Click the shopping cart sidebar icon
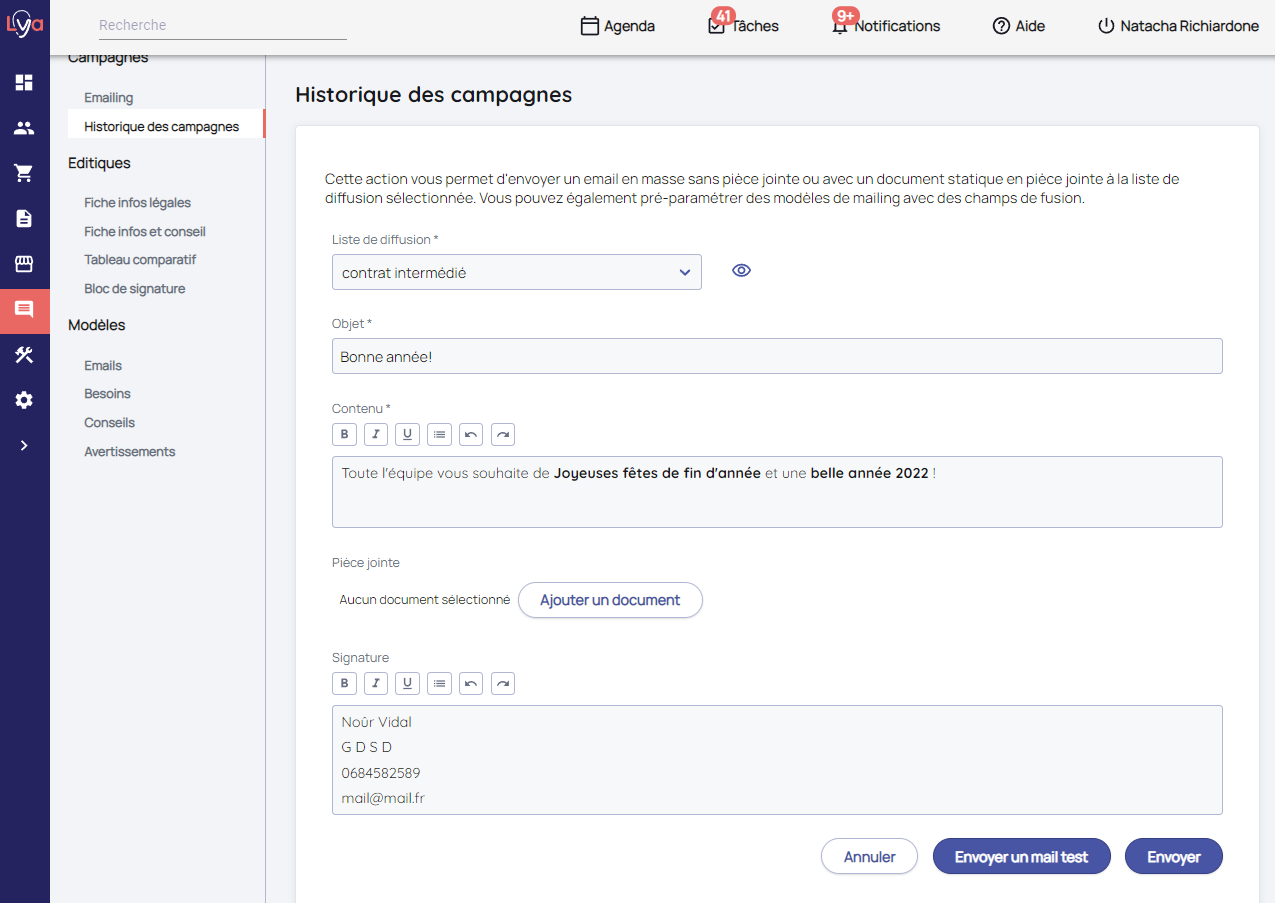1275x903 pixels. [24, 173]
